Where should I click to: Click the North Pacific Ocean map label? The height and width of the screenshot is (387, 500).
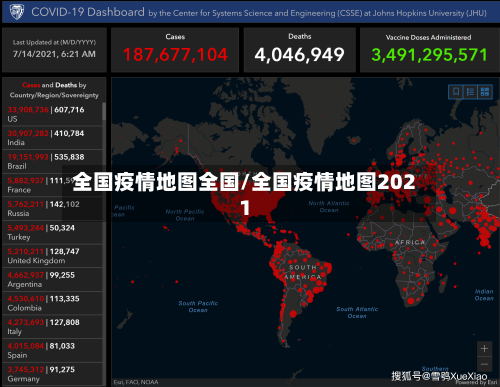tap(185, 215)
